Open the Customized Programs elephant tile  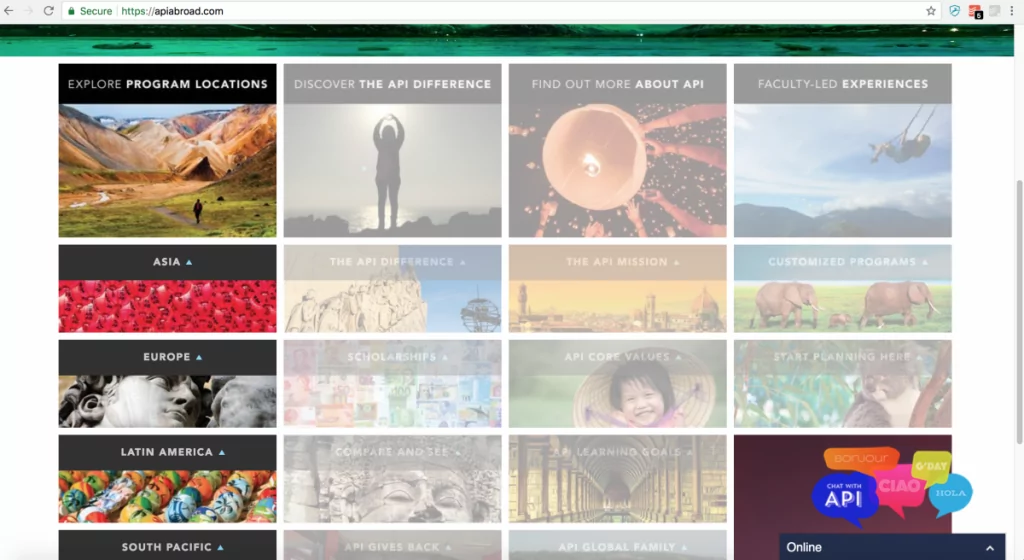(842, 288)
